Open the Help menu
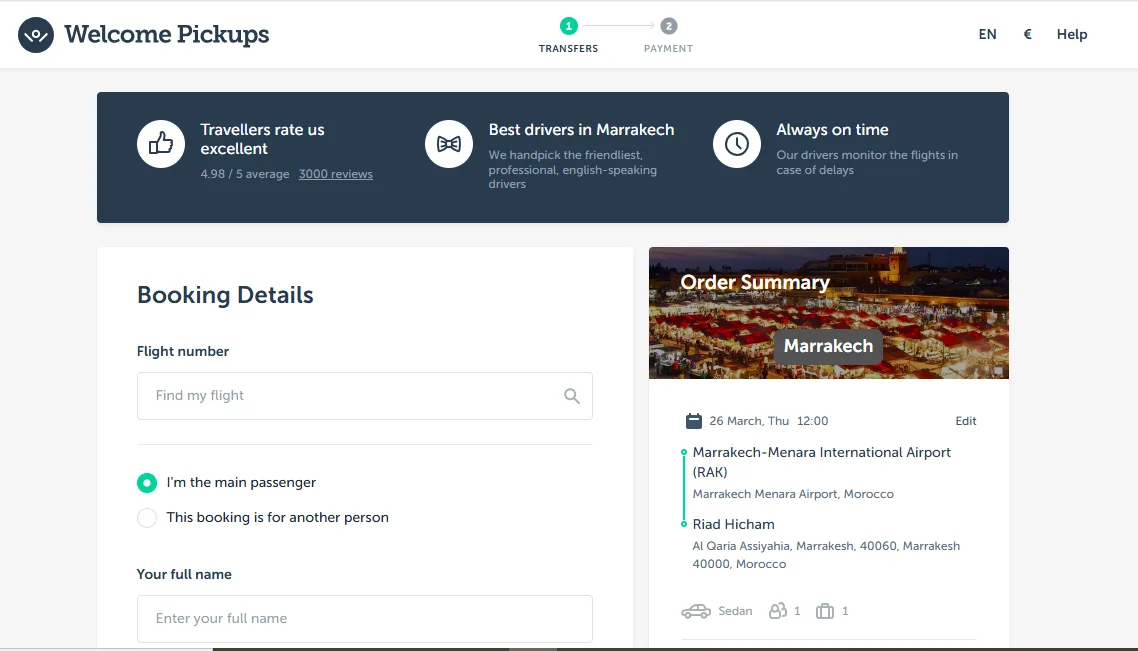 point(1072,34)
